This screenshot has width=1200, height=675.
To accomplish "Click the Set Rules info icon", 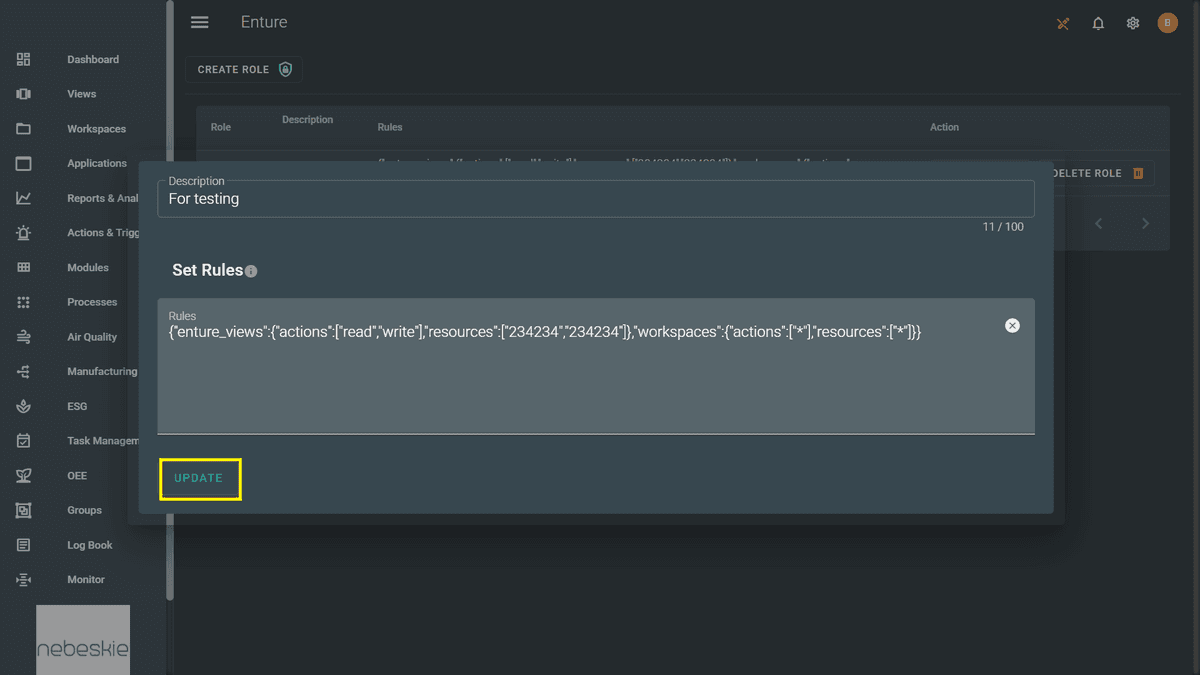I will pos(250,270).
